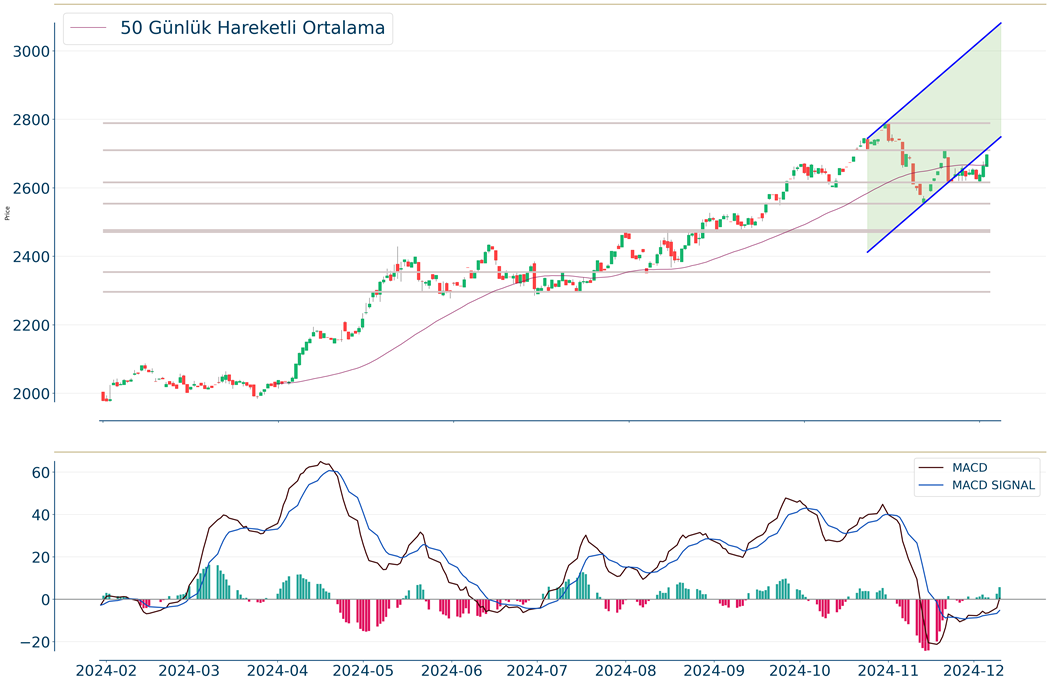The height and width of the screenshot is (683, 1050).
Task: Select the "MACD" legend label
Action: tap(970, 467)
